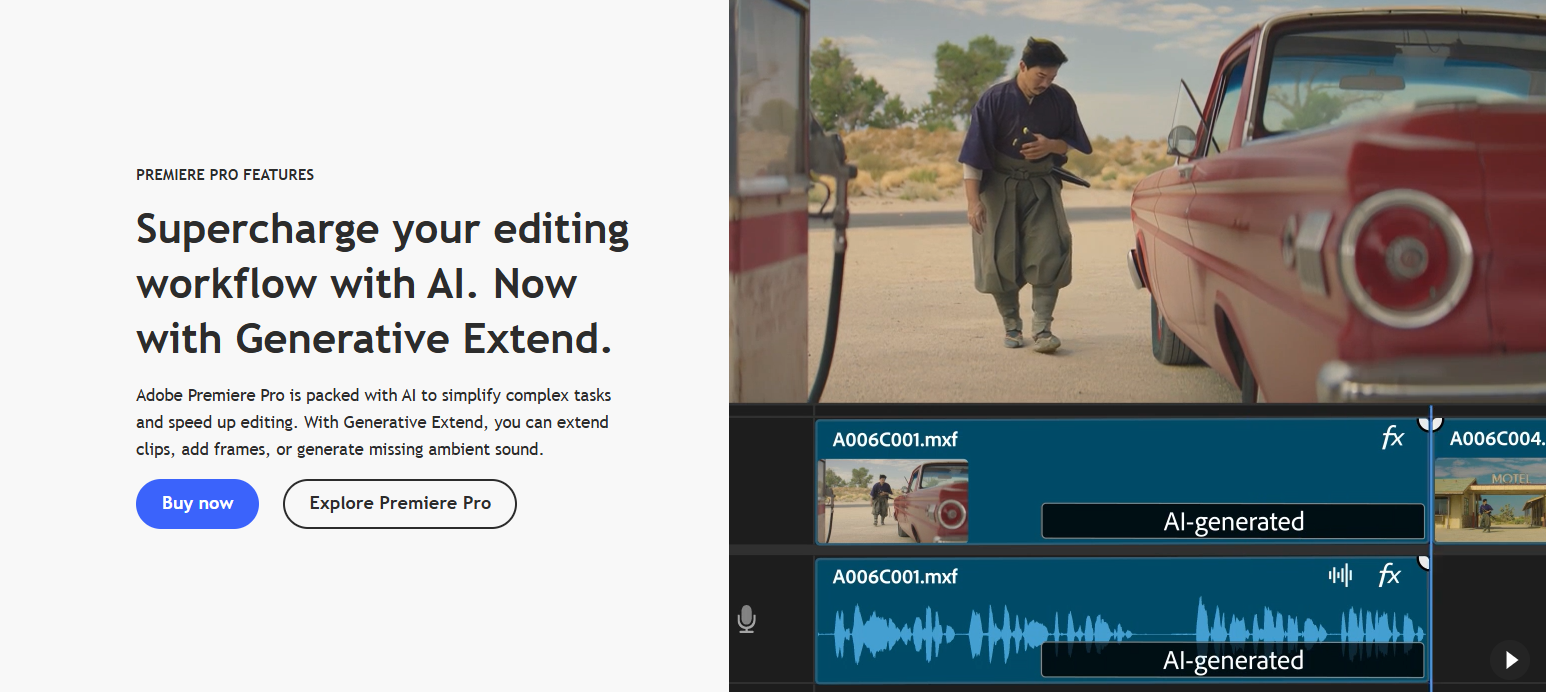1546x692 pixels.
Task: Click the A006C001.mxf audio clip name
Action: [895, 577]
